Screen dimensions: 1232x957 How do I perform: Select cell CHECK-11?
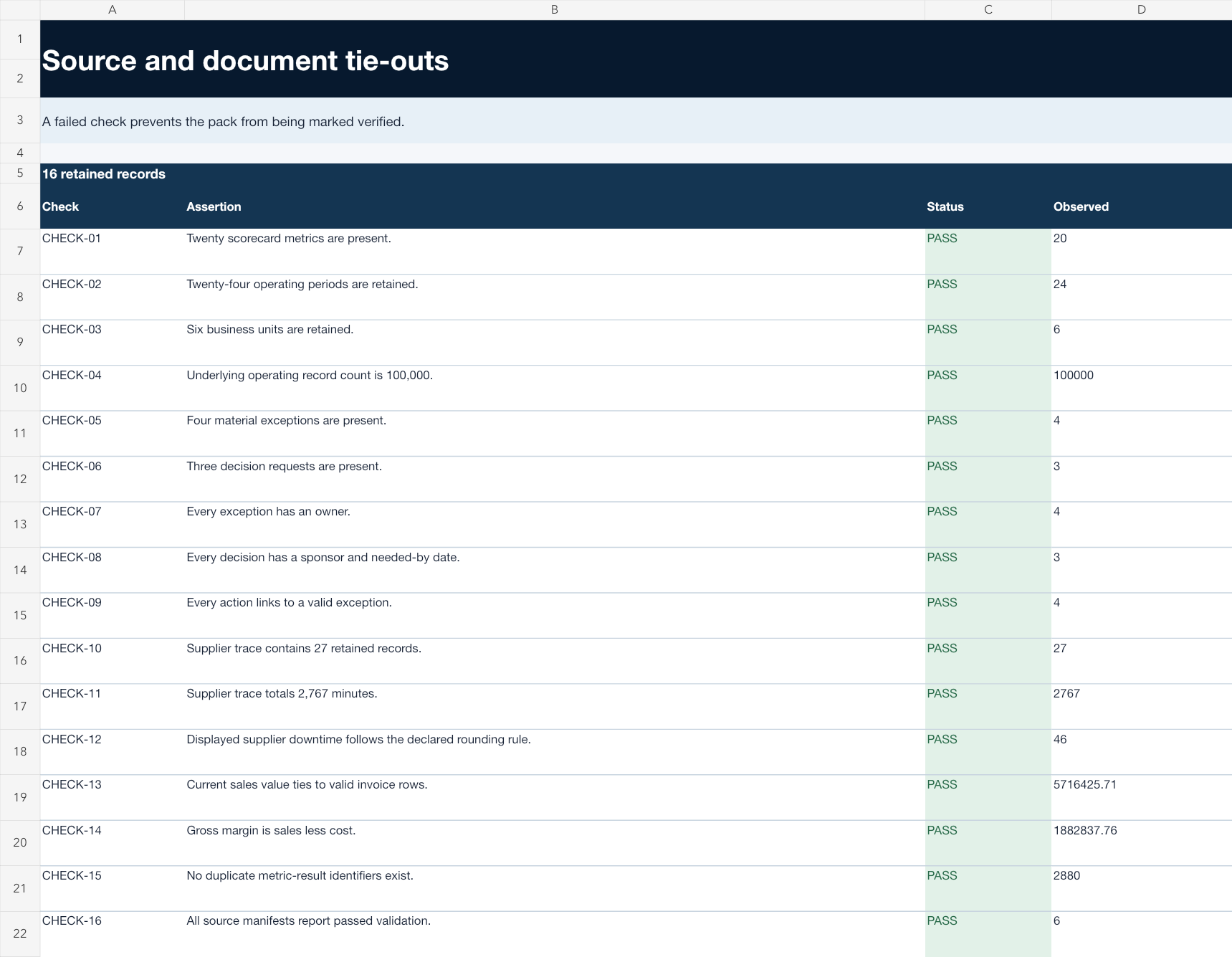coord(112,707)
